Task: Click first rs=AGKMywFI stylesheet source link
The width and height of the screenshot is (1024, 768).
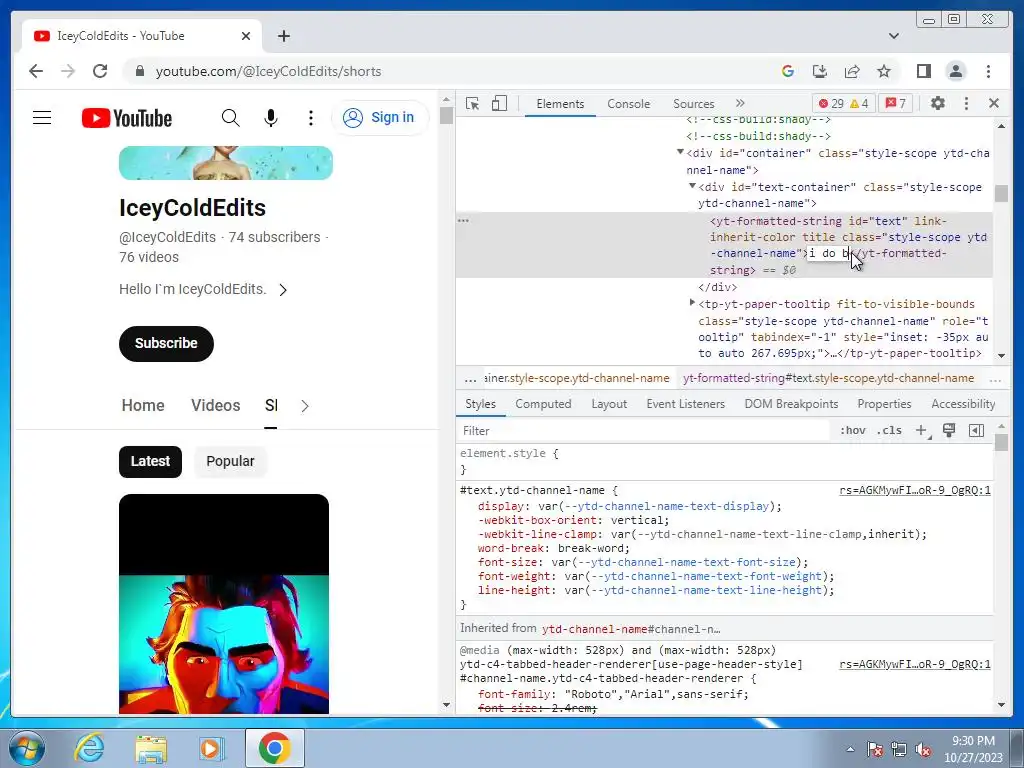Action: pos(914,490)
